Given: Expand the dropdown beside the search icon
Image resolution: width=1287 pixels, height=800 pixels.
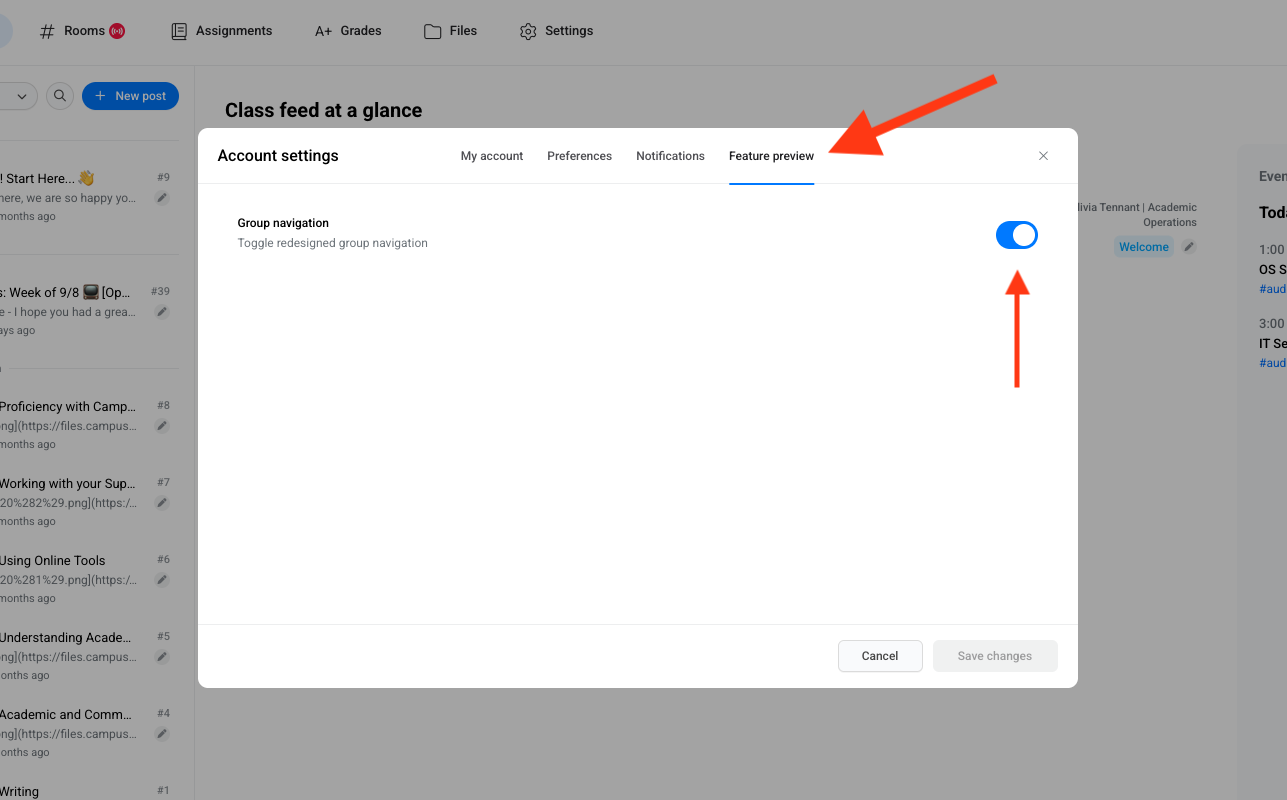Looking at the screenshot, I should pos(21,96).
